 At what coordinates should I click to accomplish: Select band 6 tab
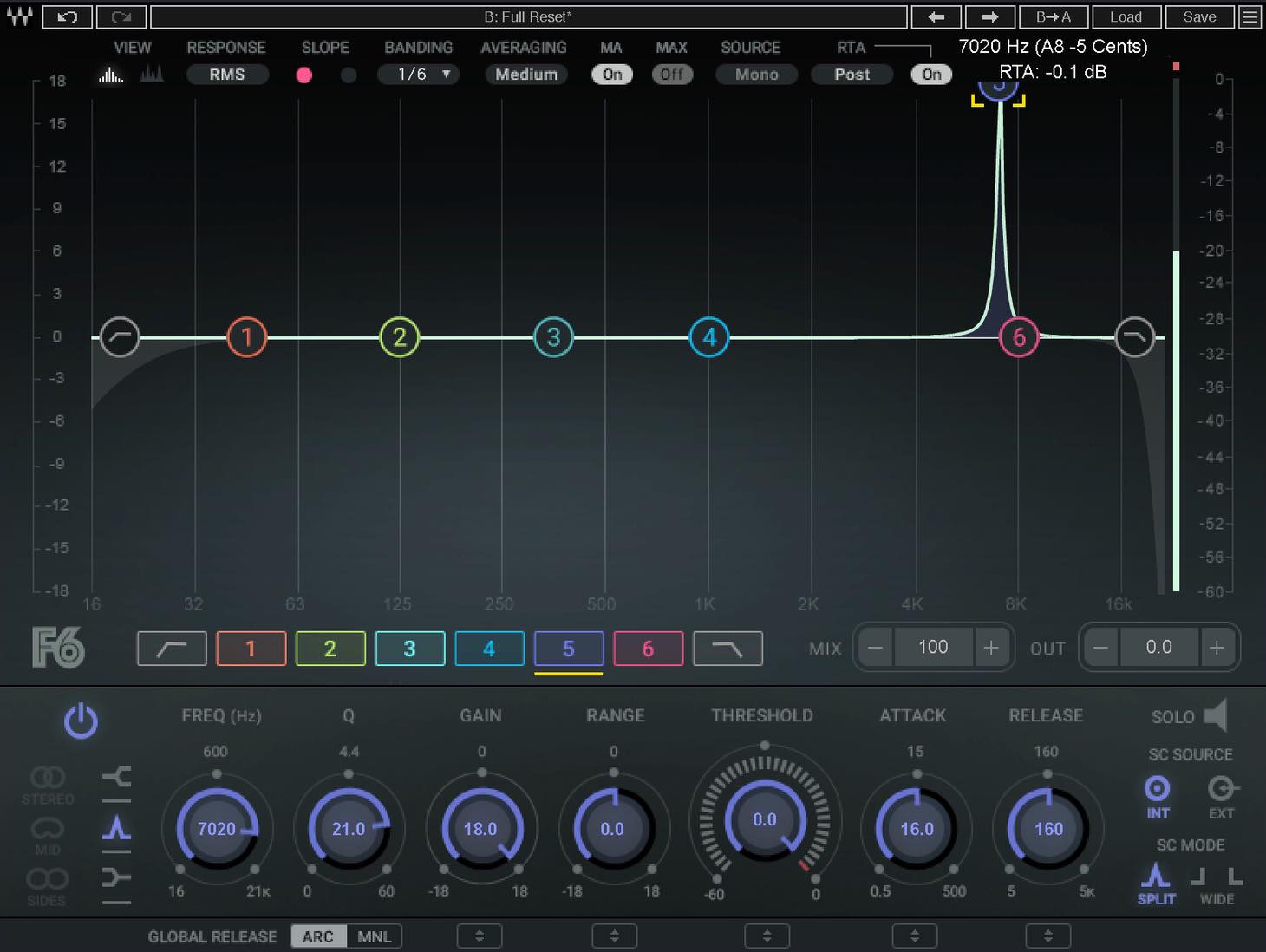648,649
